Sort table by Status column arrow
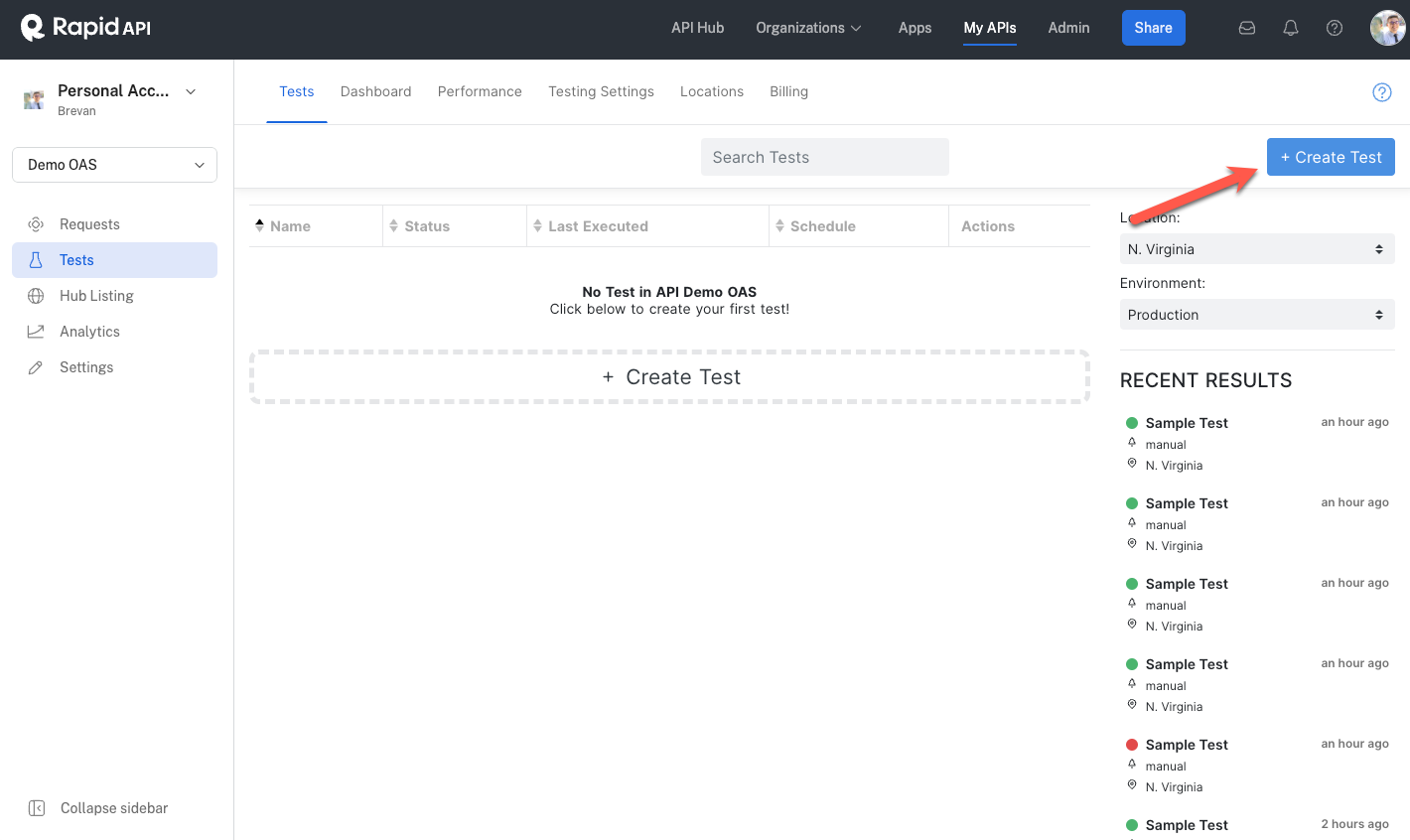The width and height of the screenshot is (1410, 840). pos(394,225)
